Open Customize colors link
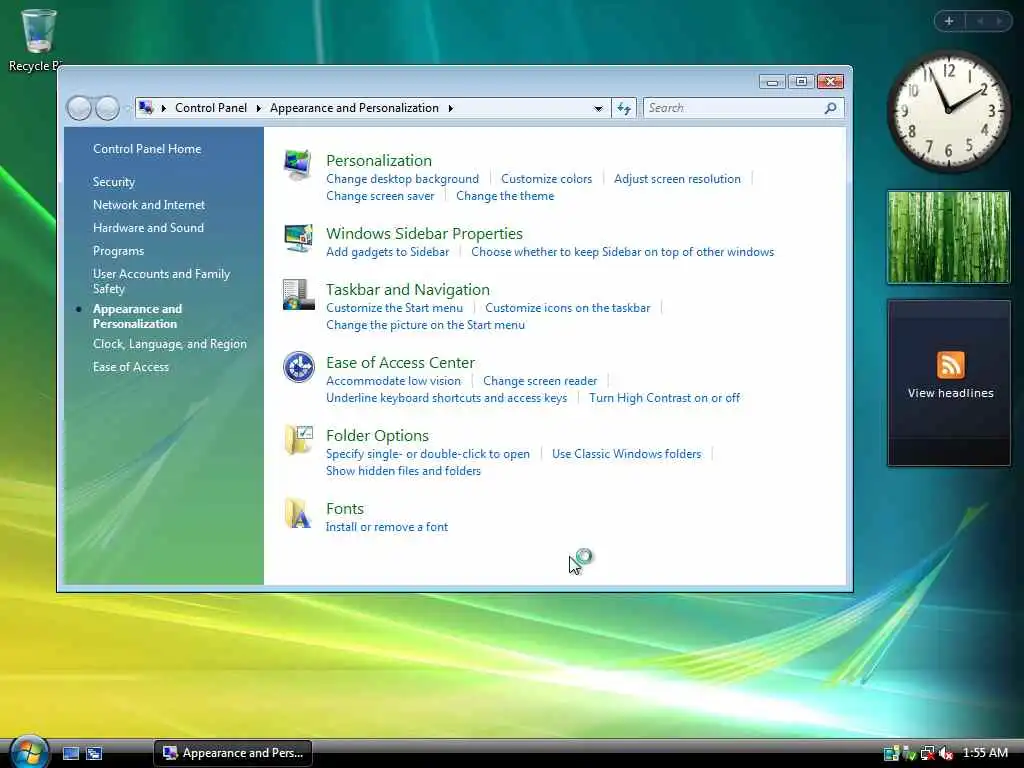 coord(547,179)
